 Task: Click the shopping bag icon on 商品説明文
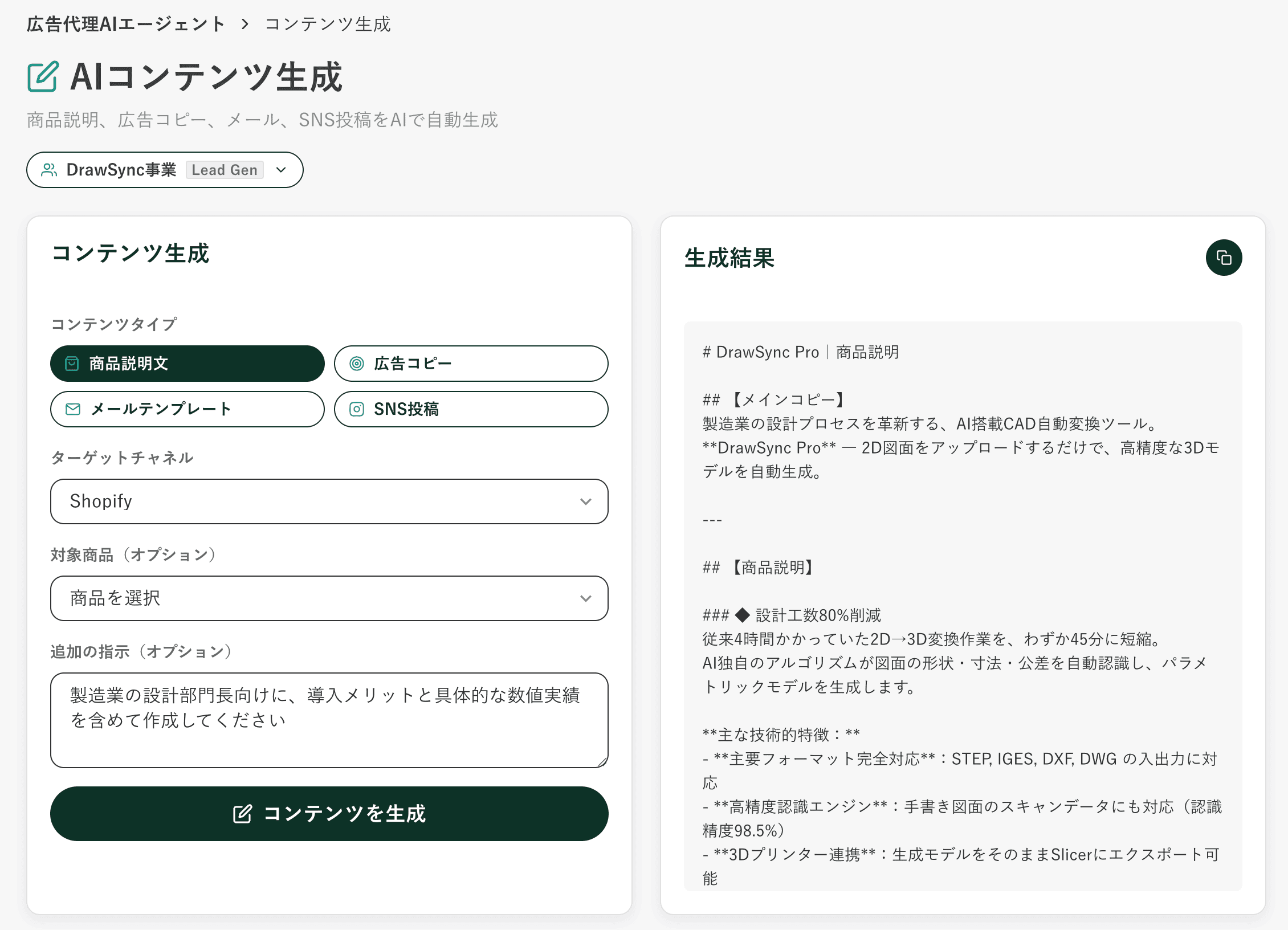coord(71,363)
